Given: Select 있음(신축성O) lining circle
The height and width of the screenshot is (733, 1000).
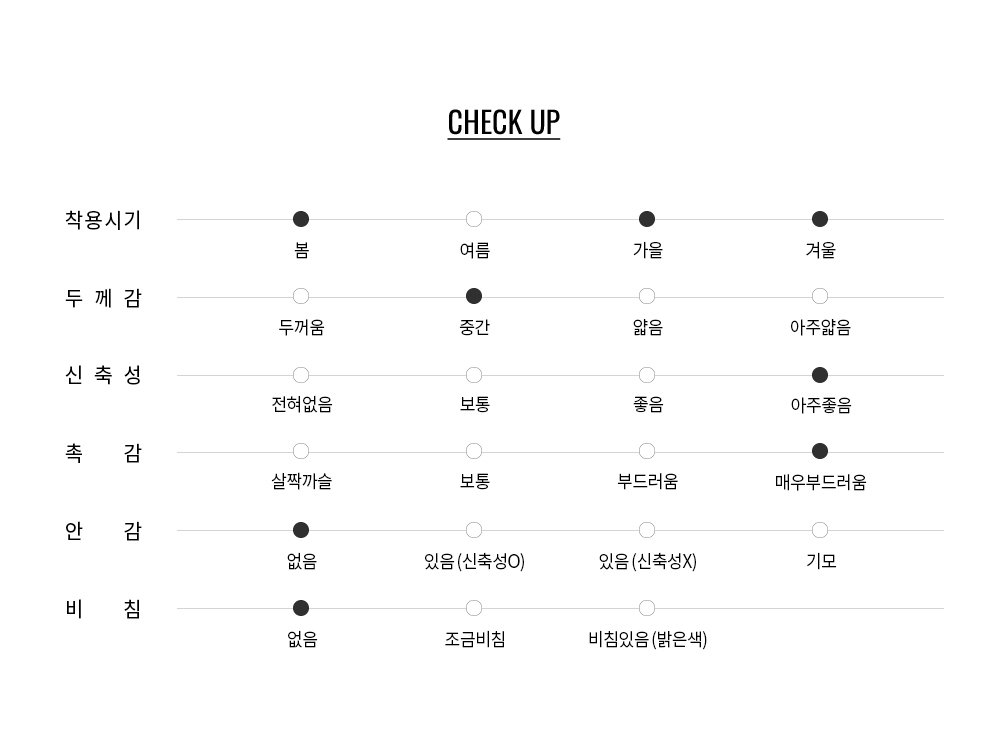Looking at the screenshot, I should (474, 530).
